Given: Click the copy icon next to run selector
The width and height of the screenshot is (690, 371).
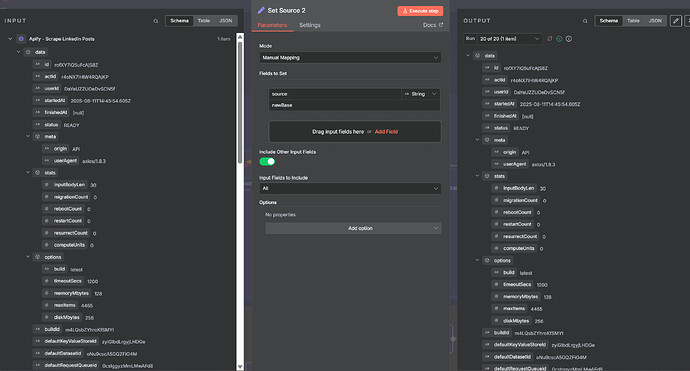Looking at the screenshot, I should click(x=550, y=39).
